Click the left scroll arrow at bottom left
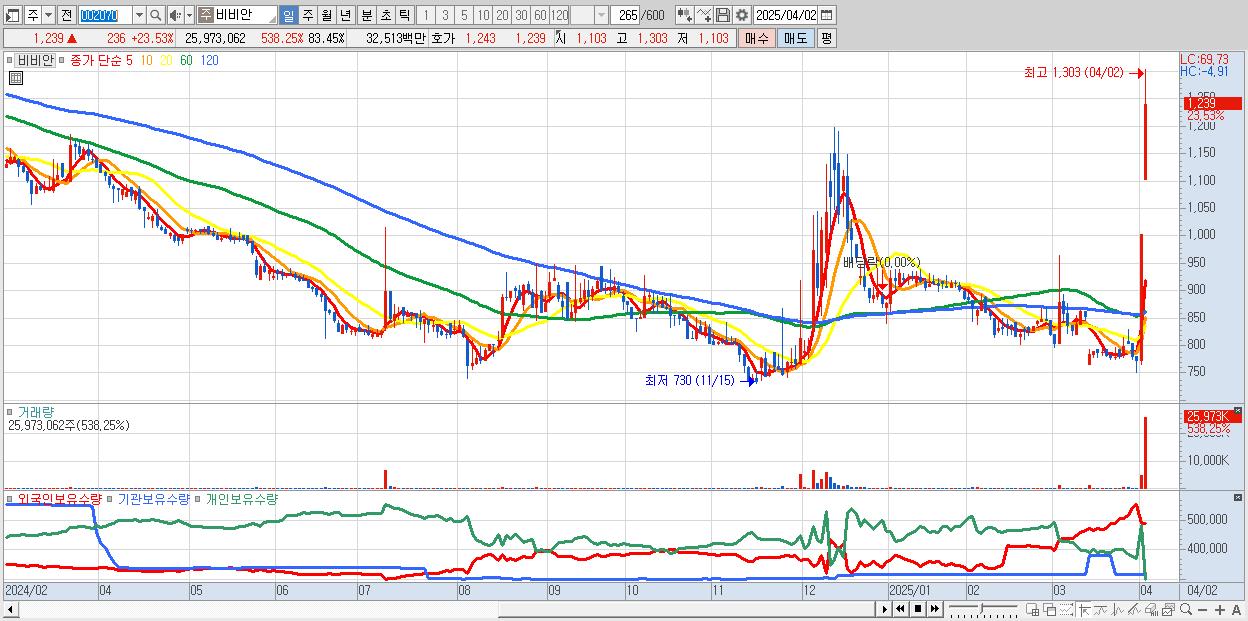 point(12,609)
